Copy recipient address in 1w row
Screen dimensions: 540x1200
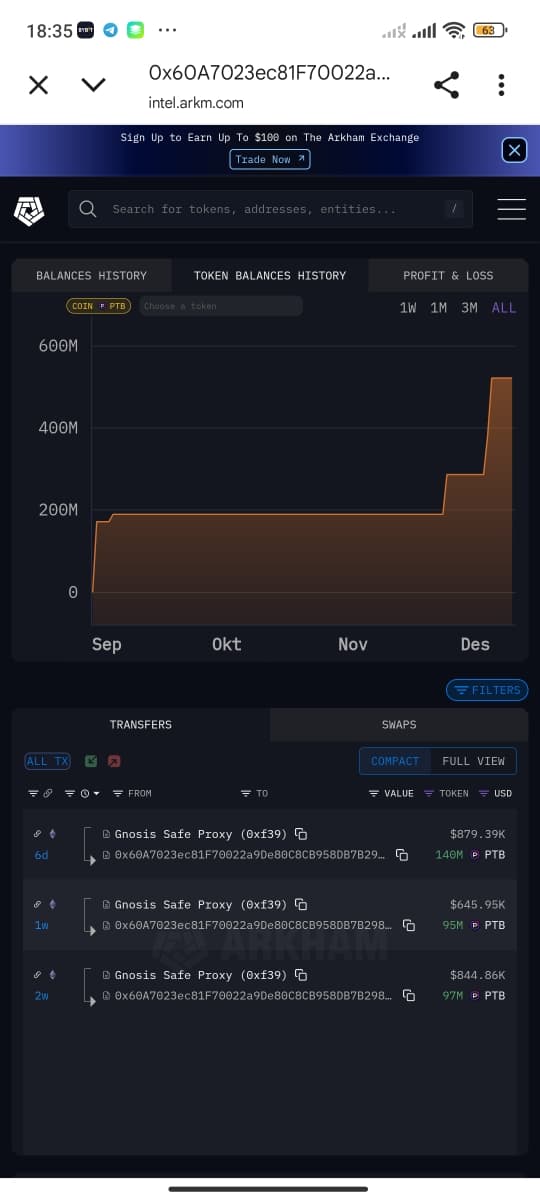click(x=408, y=925)
